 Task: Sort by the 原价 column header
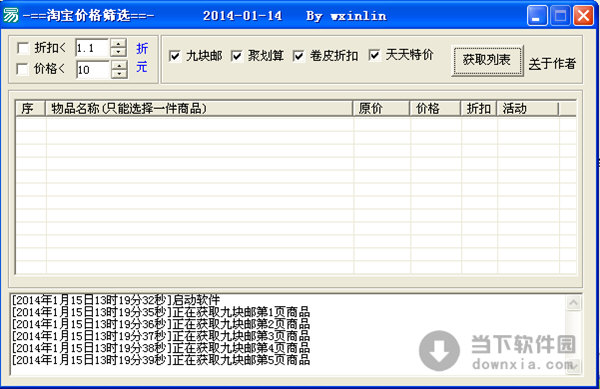tap(381, 109)
